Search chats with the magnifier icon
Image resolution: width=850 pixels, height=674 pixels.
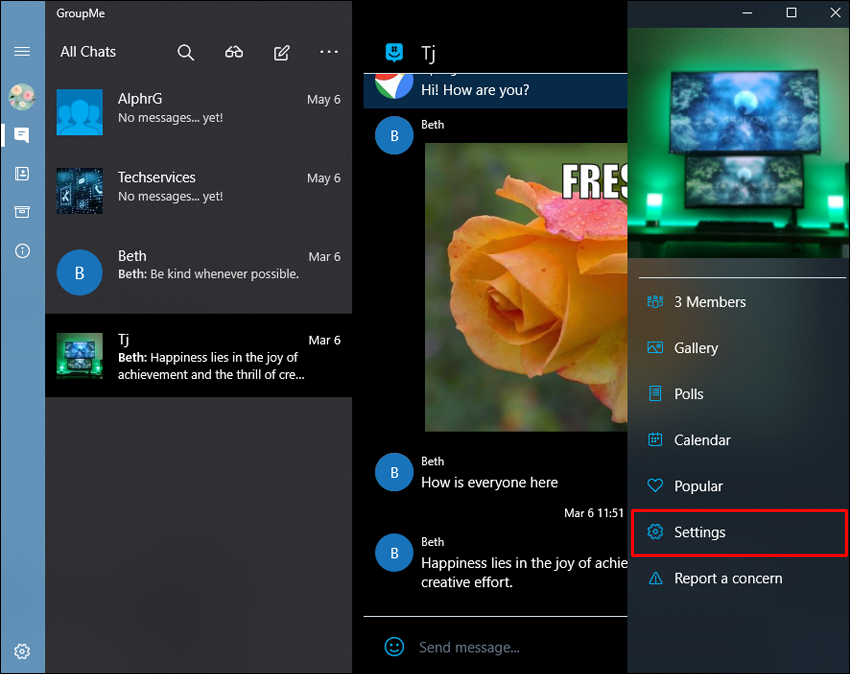tap(185, 53)
